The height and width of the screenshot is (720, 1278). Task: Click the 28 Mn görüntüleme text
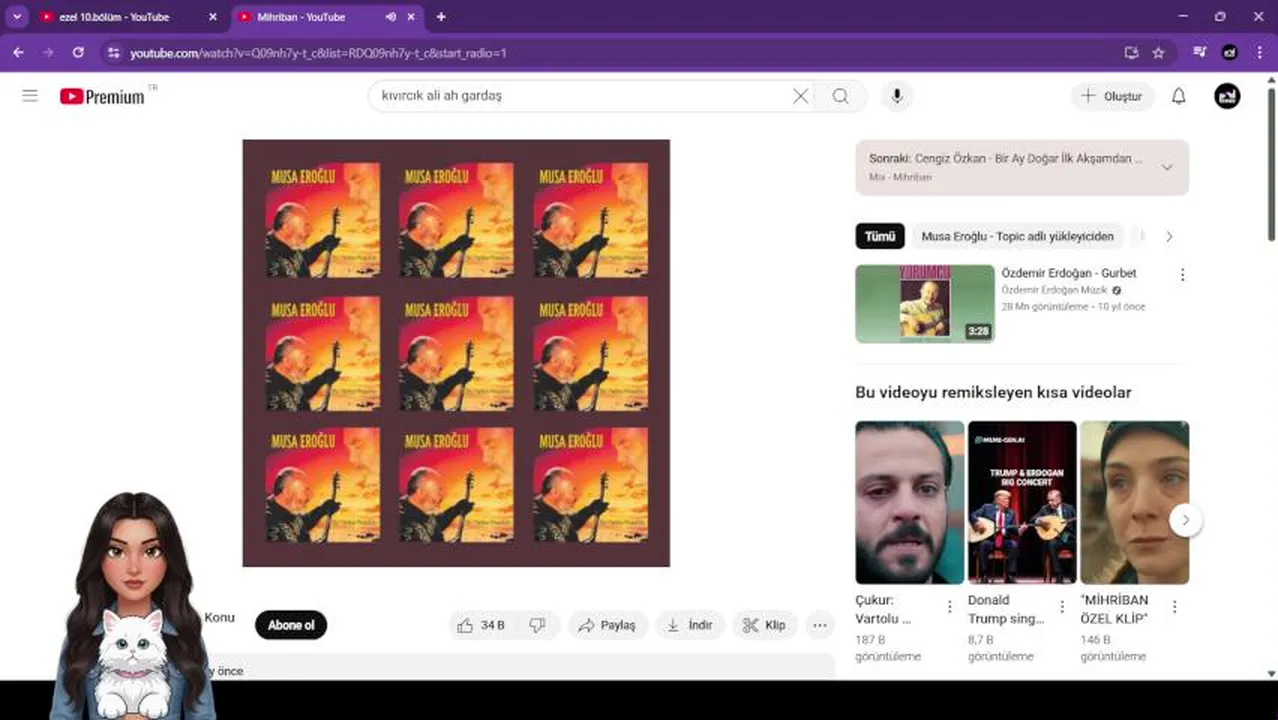click(1044, 307)
